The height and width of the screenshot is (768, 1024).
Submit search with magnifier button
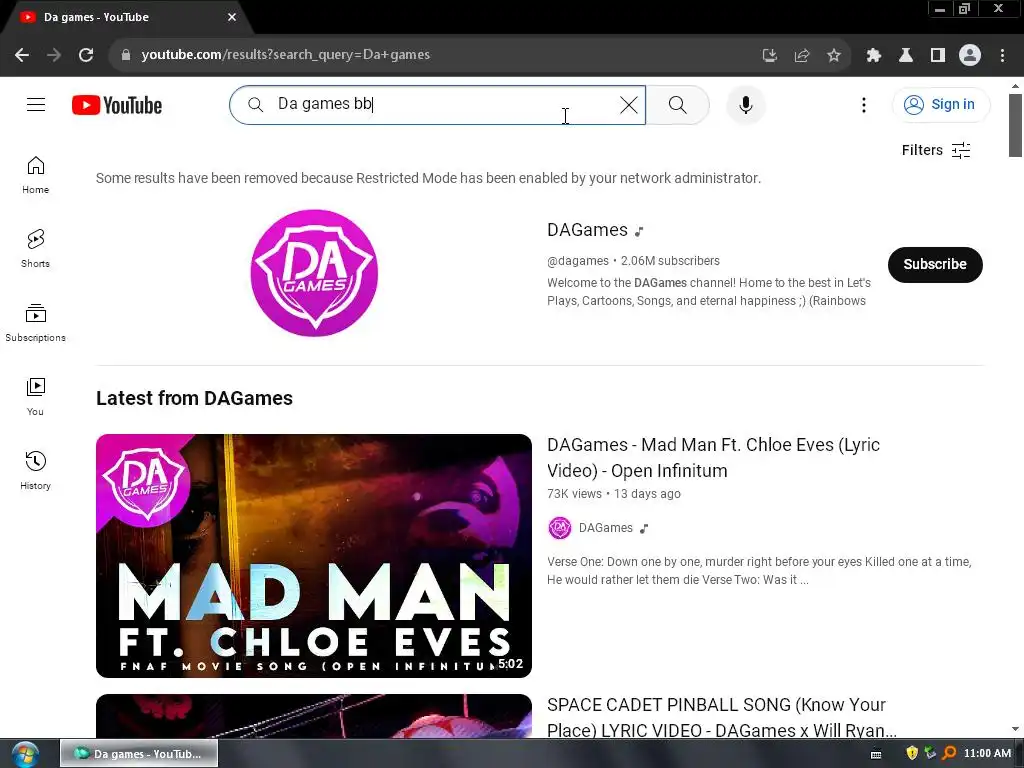tap(678, 104)
